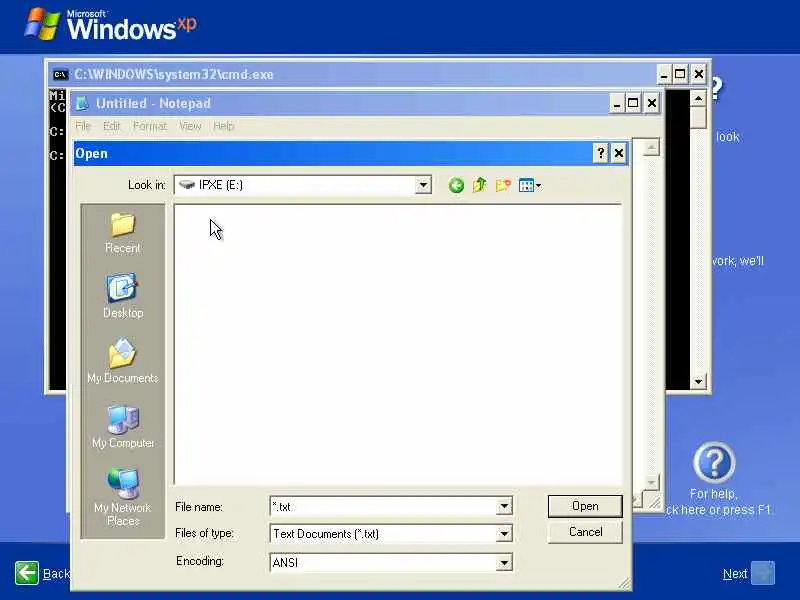Click cmd window scrollbar up arrow
The width and height of the screenshot is (800, 600).
[x=698, y=98]
